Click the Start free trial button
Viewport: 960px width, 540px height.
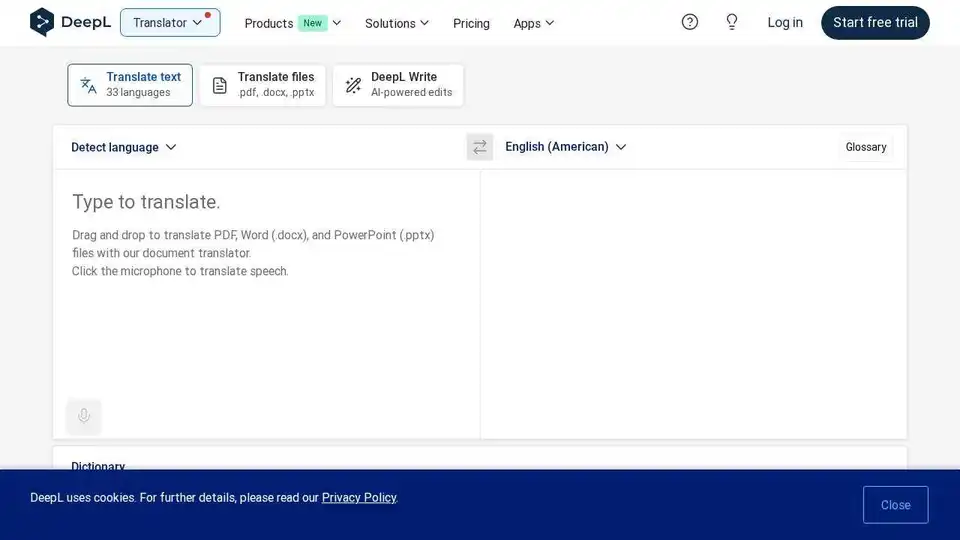click(875, 23)
